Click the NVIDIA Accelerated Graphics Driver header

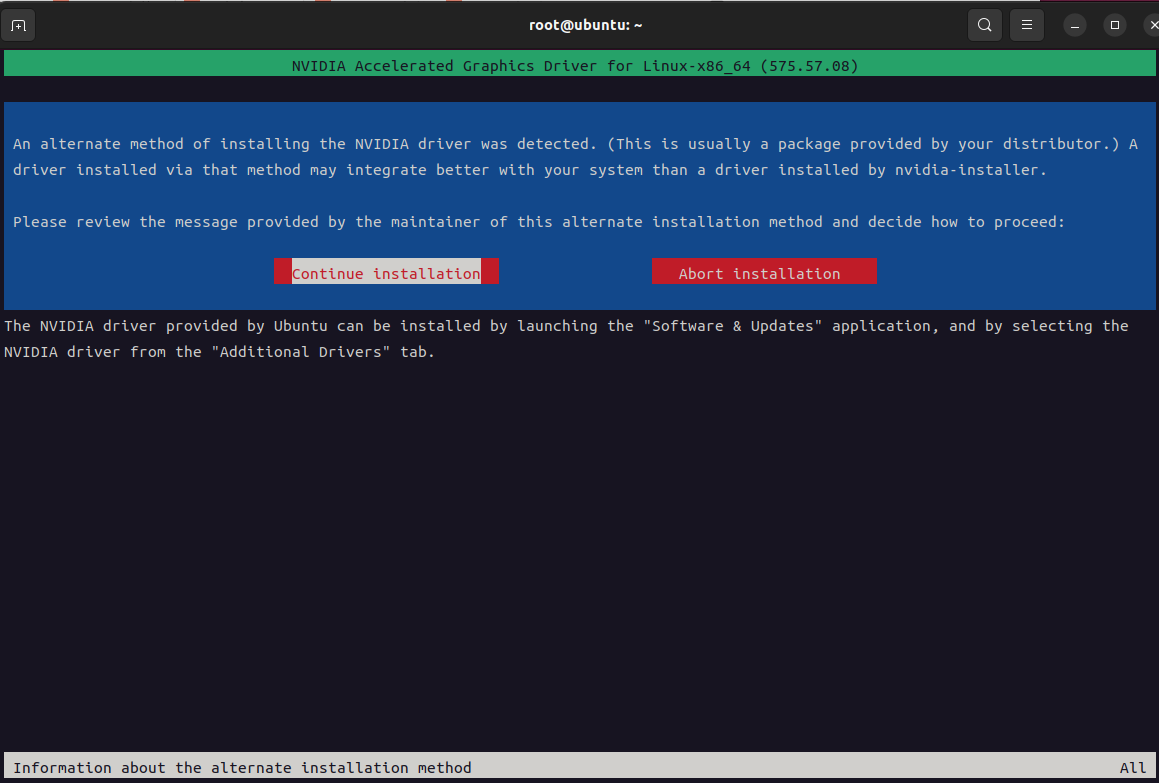tap(575, 66)
